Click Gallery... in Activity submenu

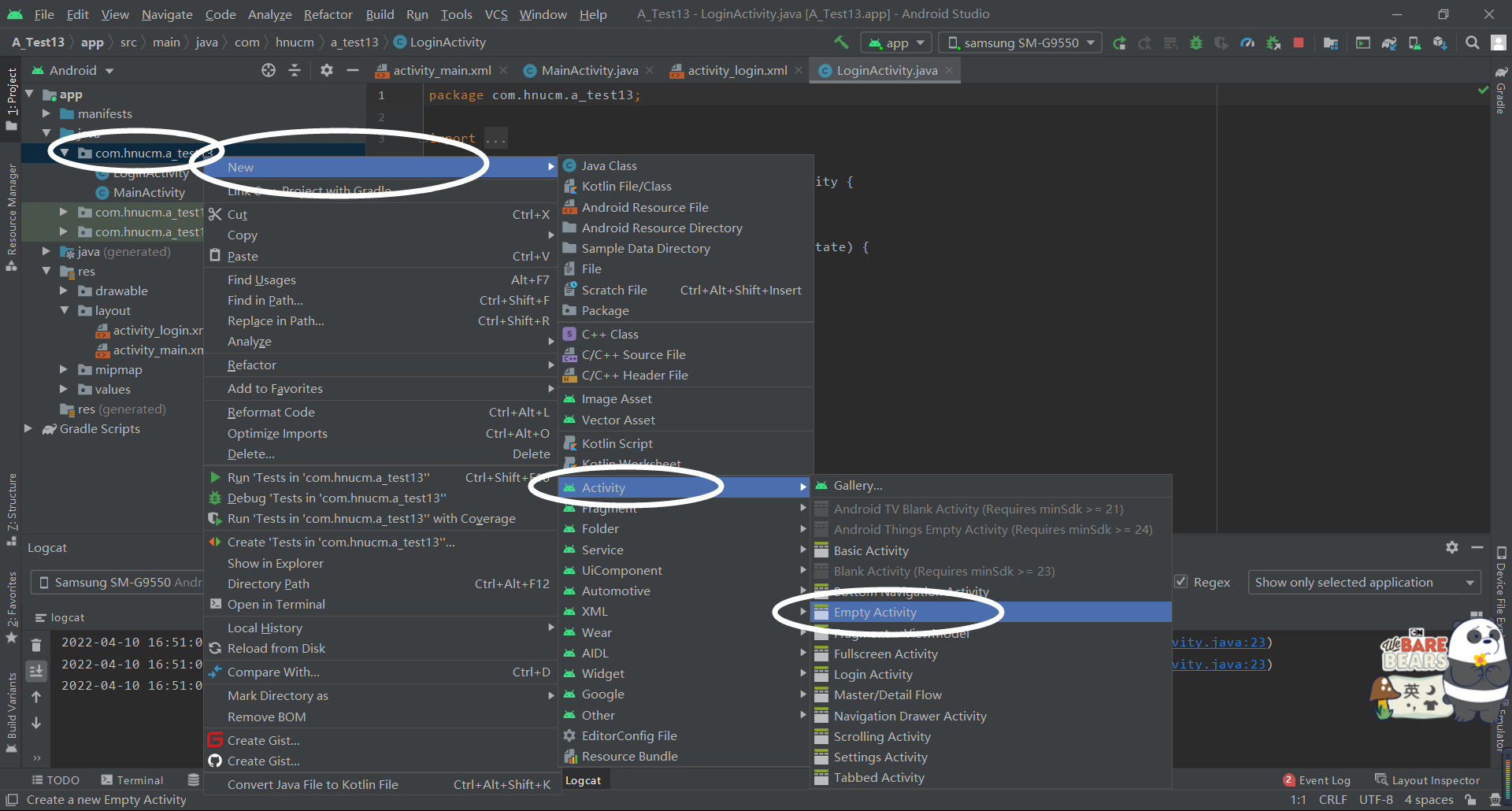(x=991, y=485)
